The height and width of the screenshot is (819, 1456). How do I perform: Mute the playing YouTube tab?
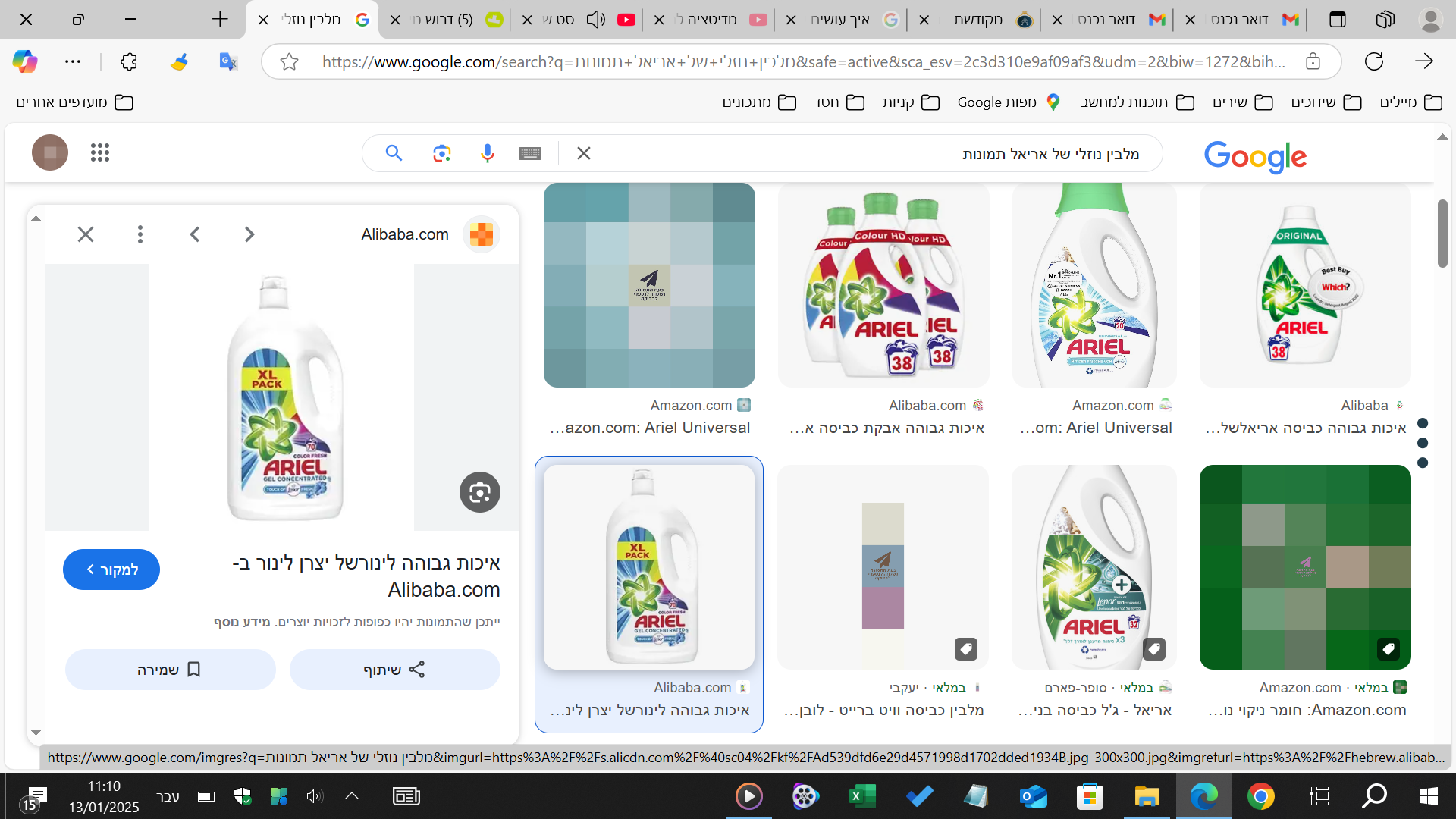click(x=596, y=20)
